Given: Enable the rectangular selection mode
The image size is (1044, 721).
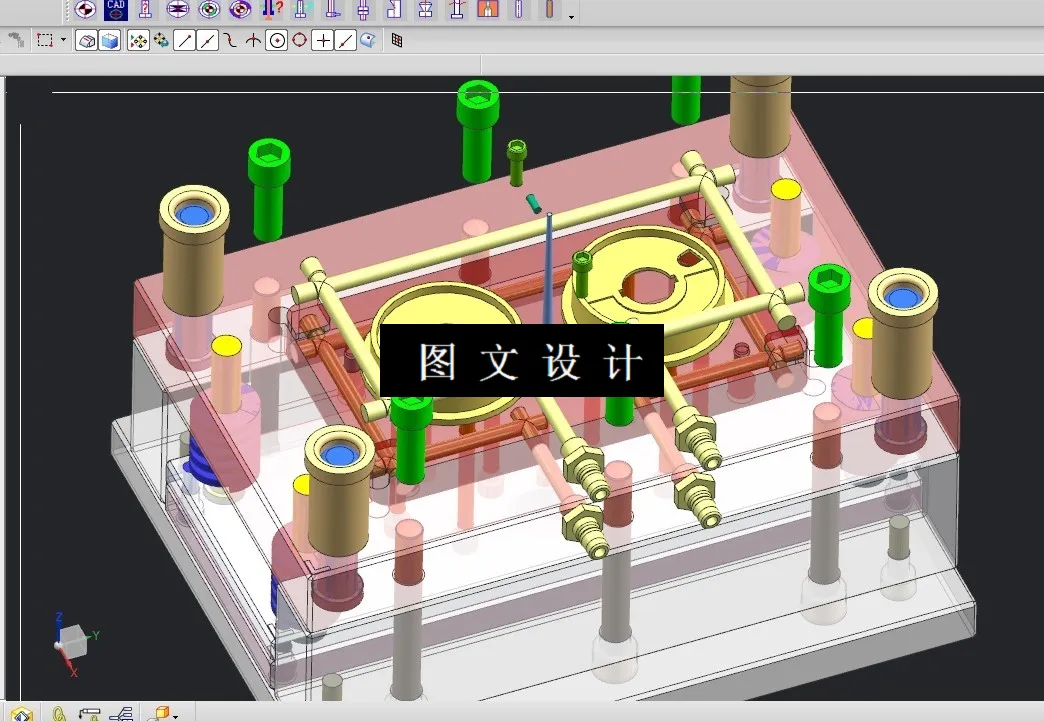Looking at the screenshot, I should [44, 40].
